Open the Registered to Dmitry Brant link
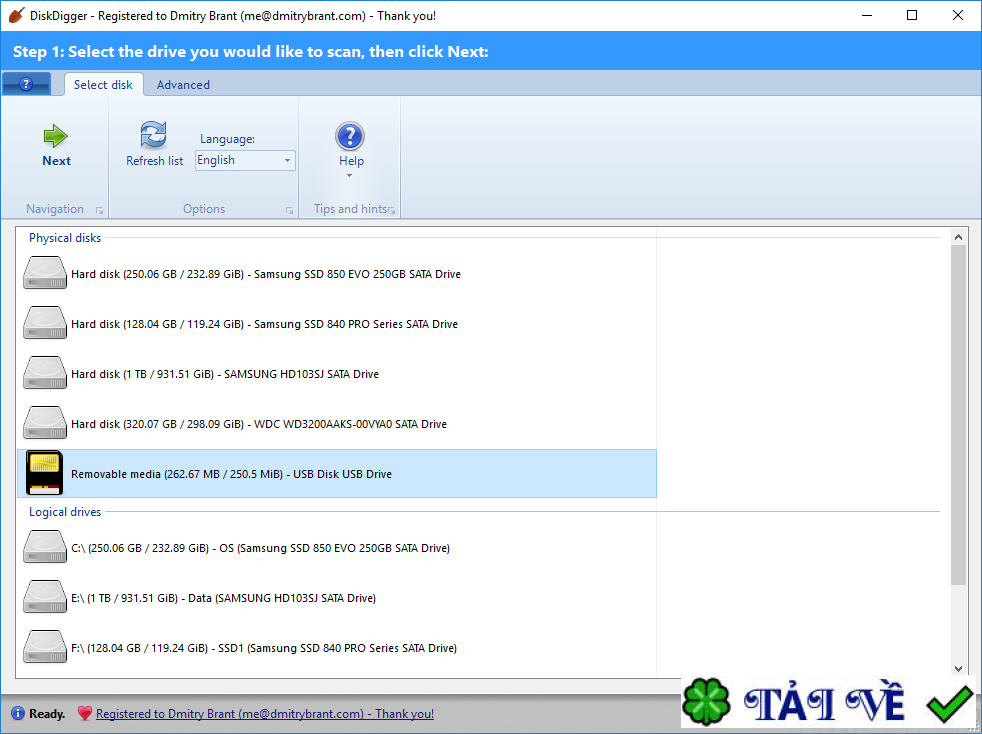 click(x=265, y=714)
